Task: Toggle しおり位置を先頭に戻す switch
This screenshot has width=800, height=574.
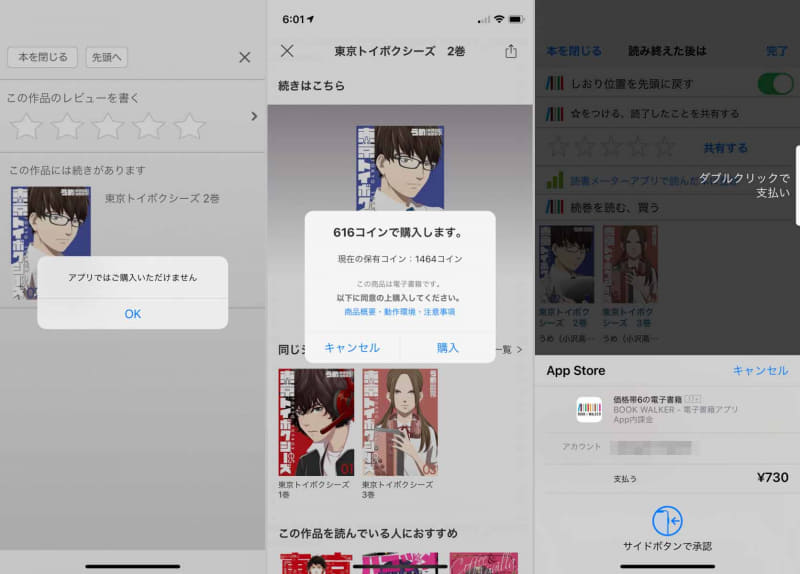Action: [776, 84]
